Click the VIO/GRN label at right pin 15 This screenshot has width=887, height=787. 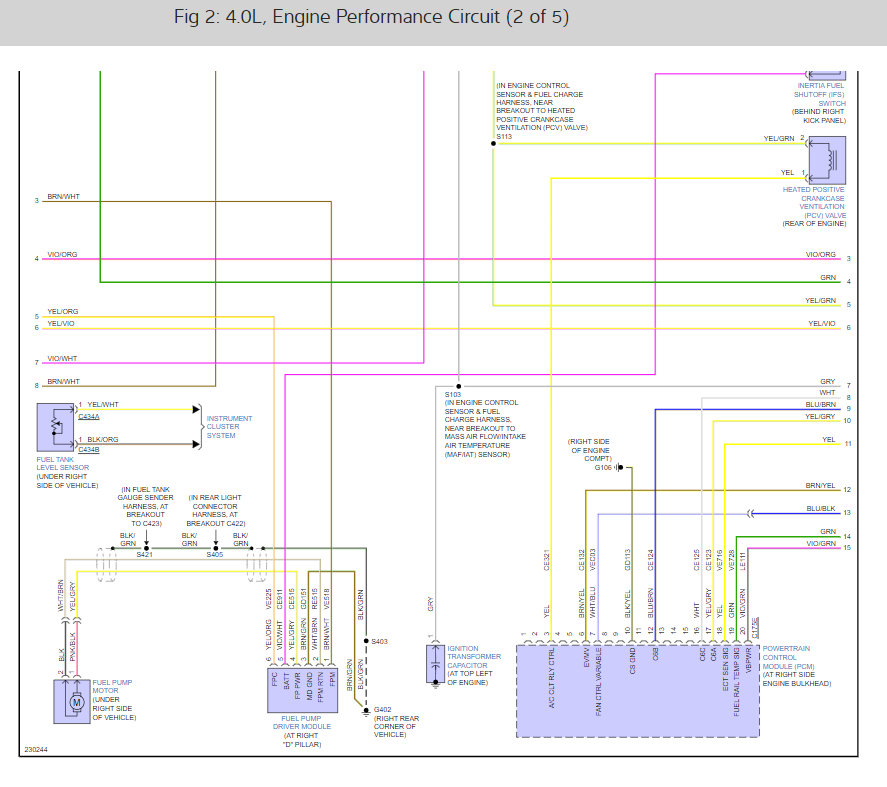point(821,543)
